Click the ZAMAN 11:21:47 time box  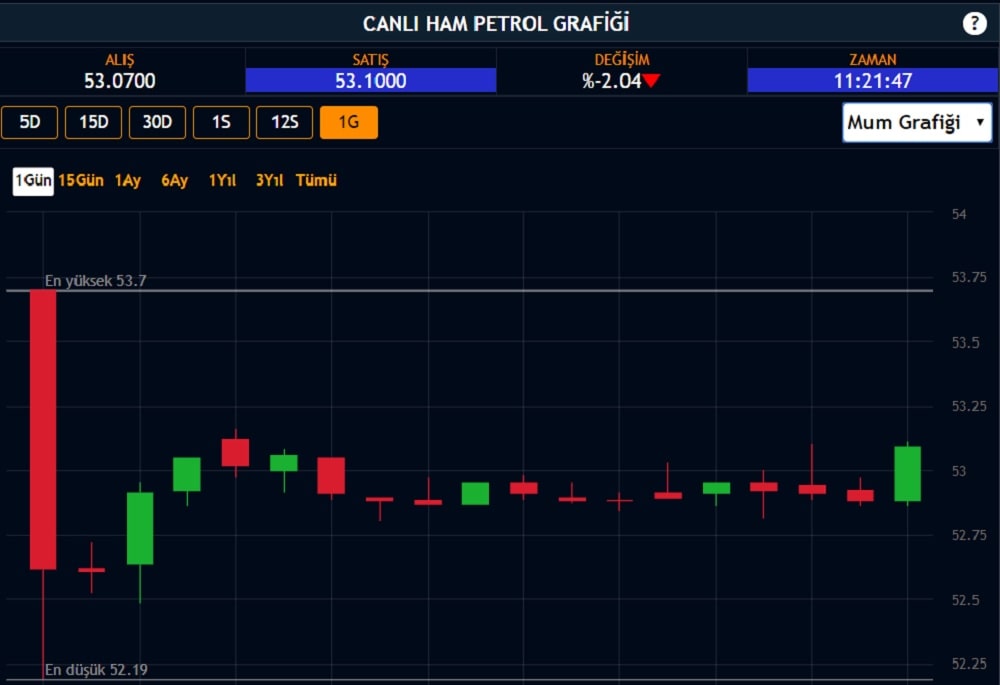(872, 81)
